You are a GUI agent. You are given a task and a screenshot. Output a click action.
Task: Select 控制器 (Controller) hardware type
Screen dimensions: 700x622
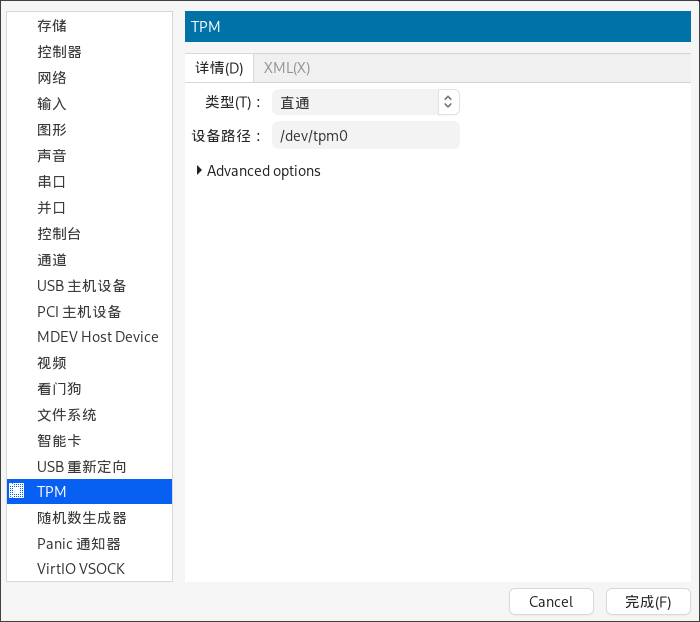tap(59, 51)
